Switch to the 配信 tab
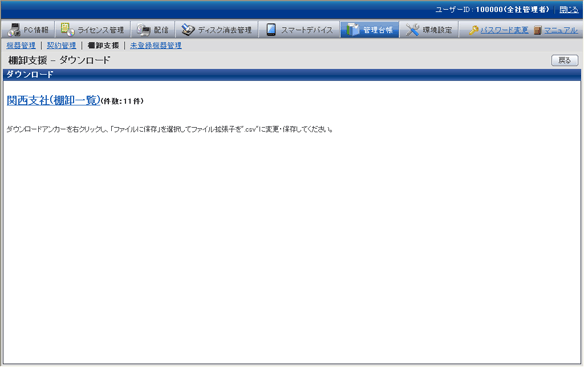 153,30
